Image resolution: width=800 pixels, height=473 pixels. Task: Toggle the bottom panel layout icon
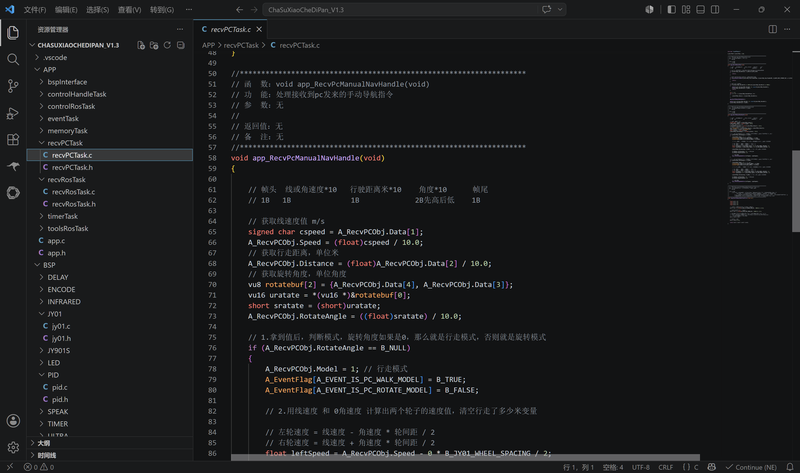(x=701, y=10)
